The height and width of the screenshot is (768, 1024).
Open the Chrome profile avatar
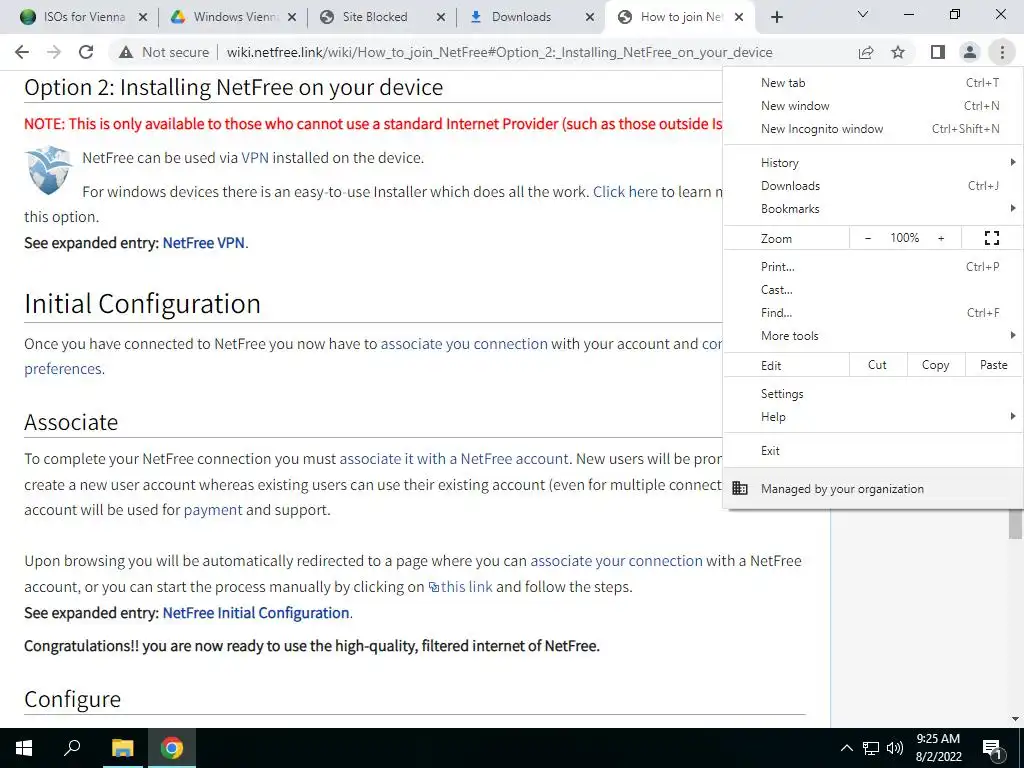(x=970, y=52)
